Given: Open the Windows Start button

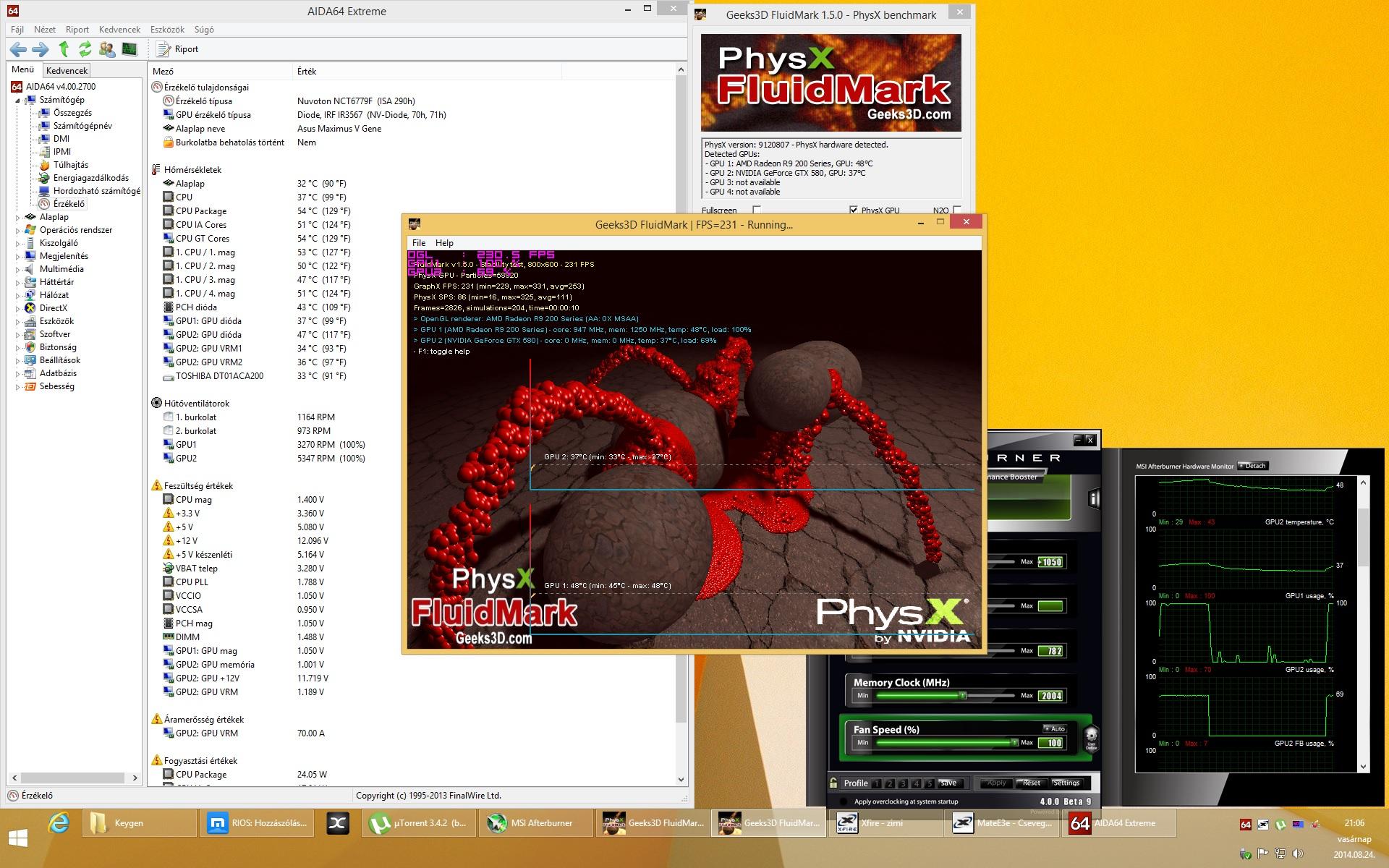Looking at the screenshot, I should click(18, 838).
